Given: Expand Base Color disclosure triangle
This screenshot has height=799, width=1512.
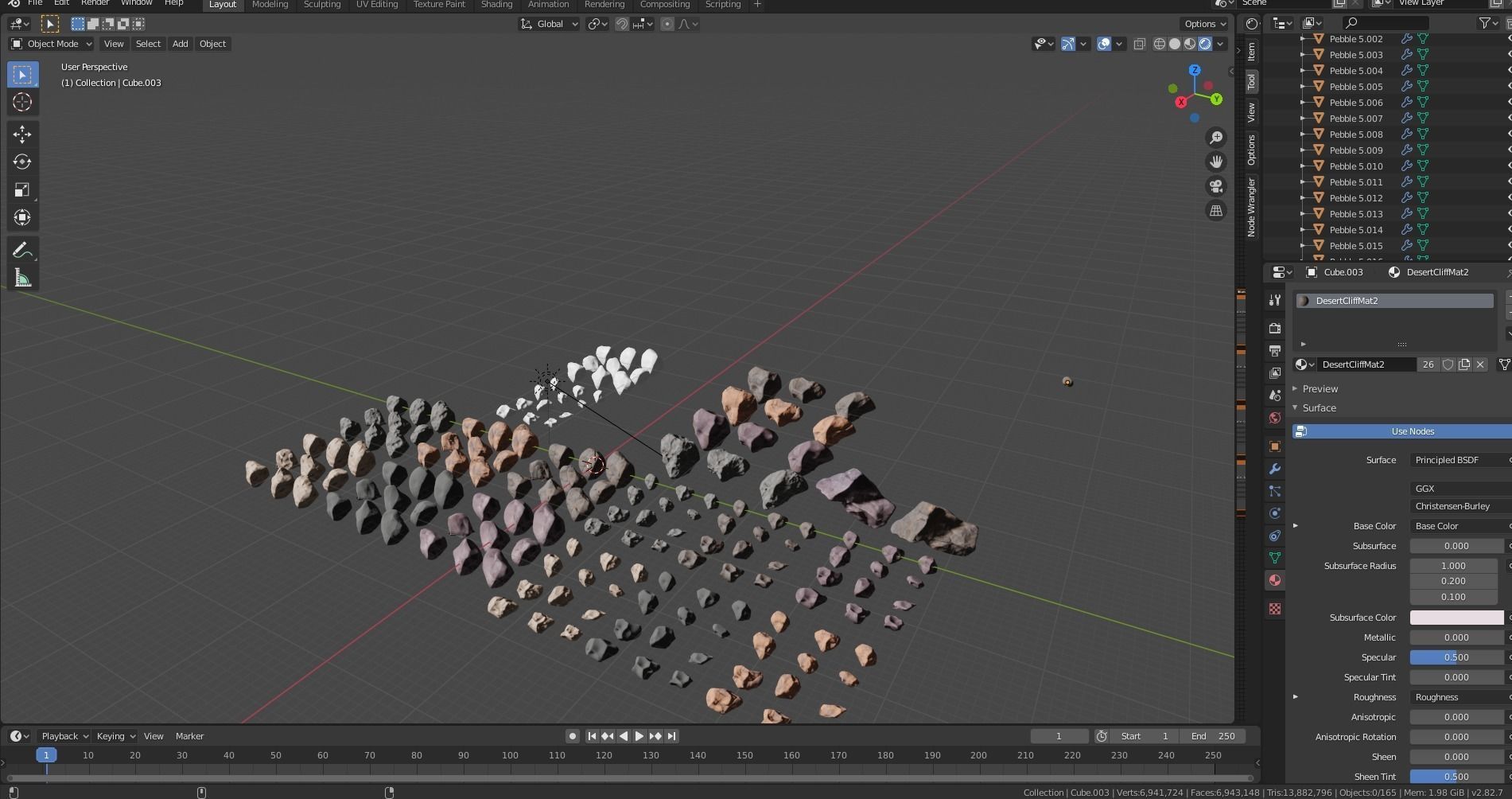Looking at the screenshot, I should tap(1296, 526).
